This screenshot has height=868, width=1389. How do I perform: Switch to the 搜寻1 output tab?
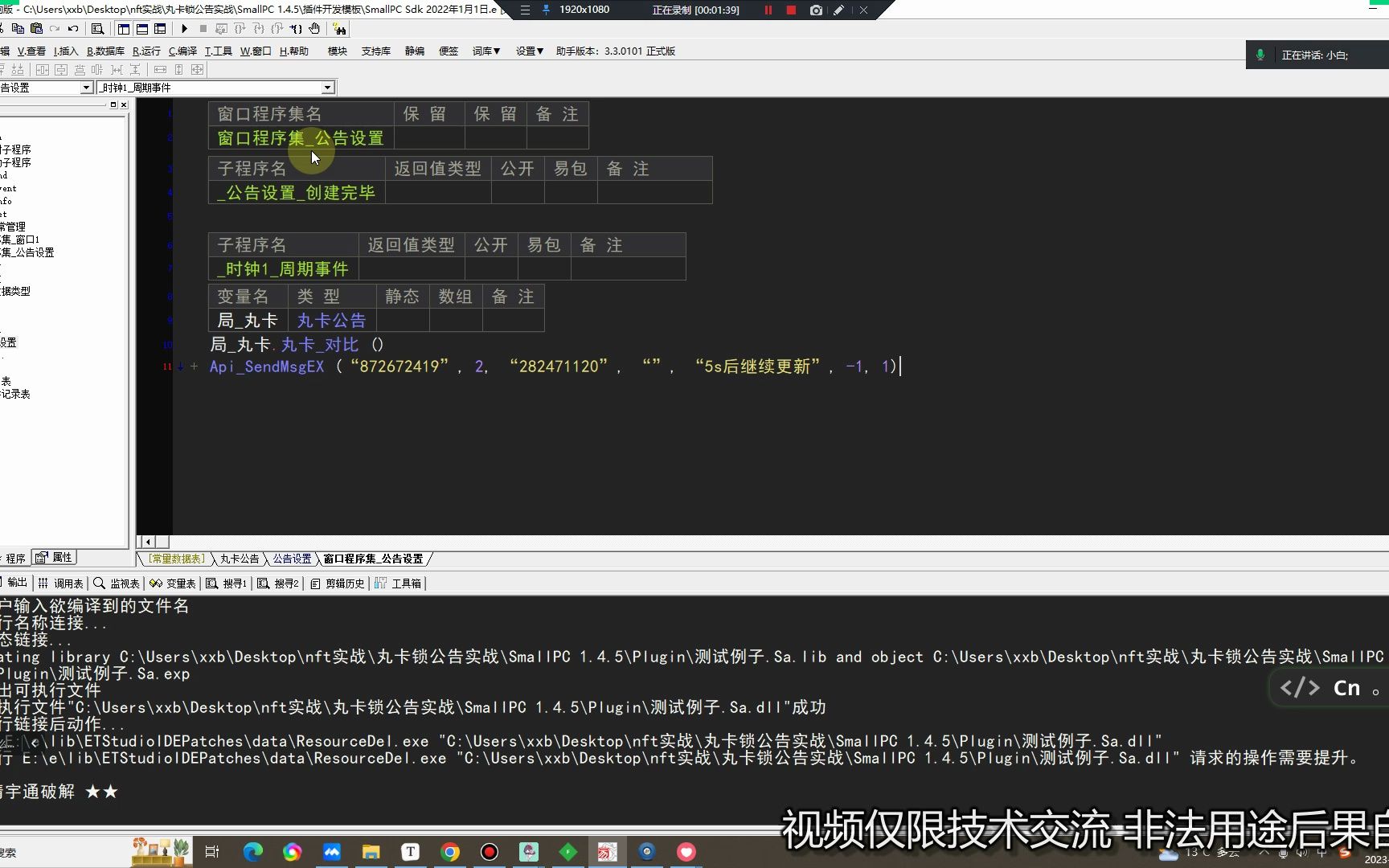[x=227, y=583]
